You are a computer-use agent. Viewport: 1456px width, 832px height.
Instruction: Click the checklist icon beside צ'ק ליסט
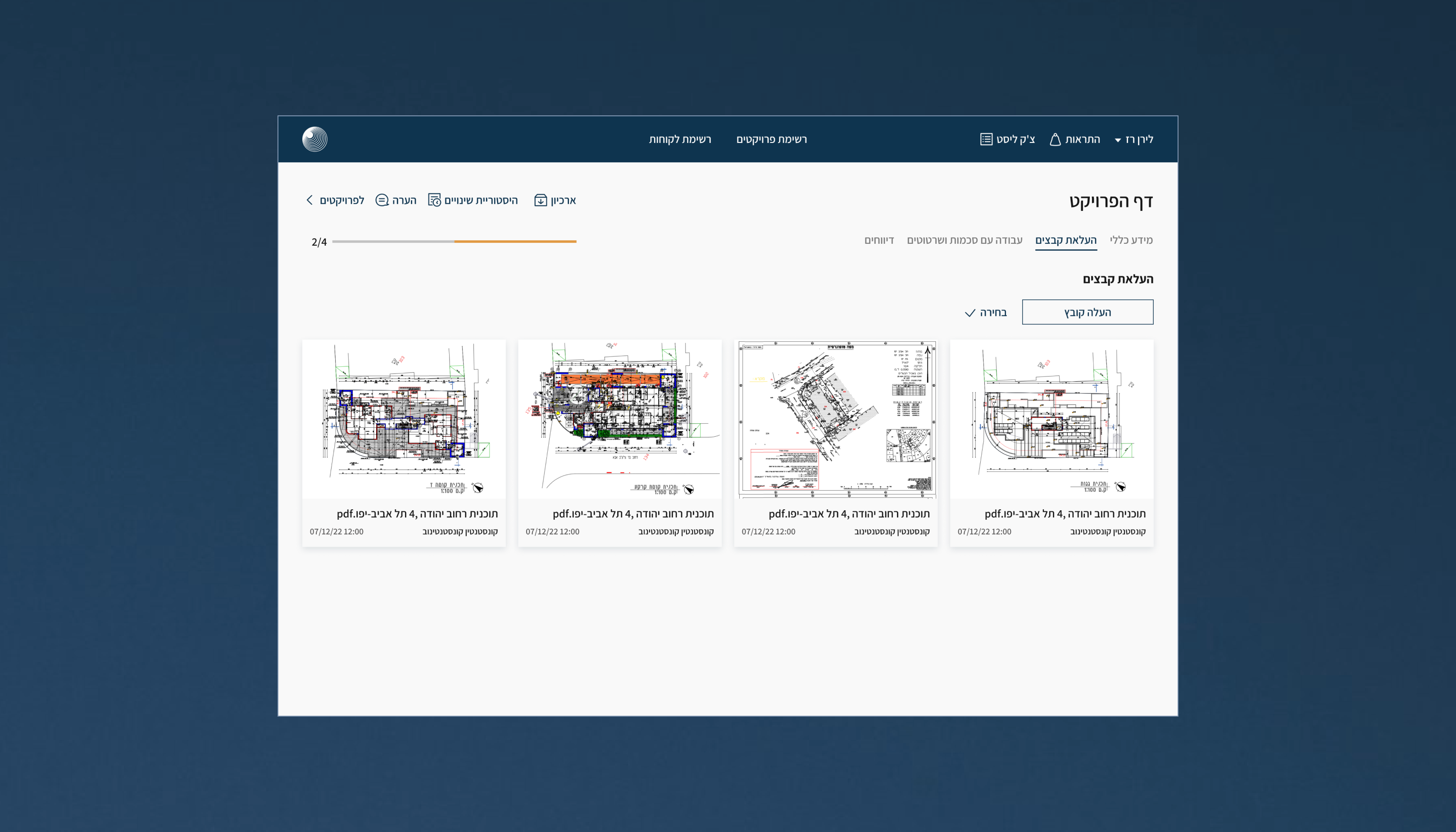coord(986,139)
